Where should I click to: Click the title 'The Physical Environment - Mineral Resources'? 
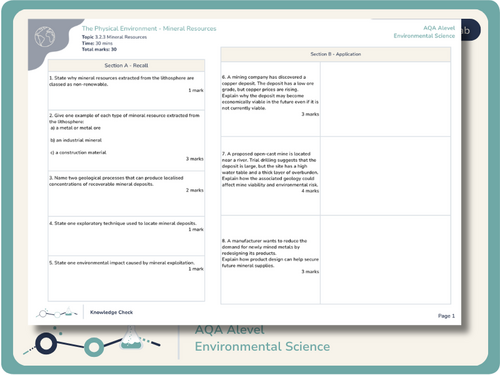149,29
